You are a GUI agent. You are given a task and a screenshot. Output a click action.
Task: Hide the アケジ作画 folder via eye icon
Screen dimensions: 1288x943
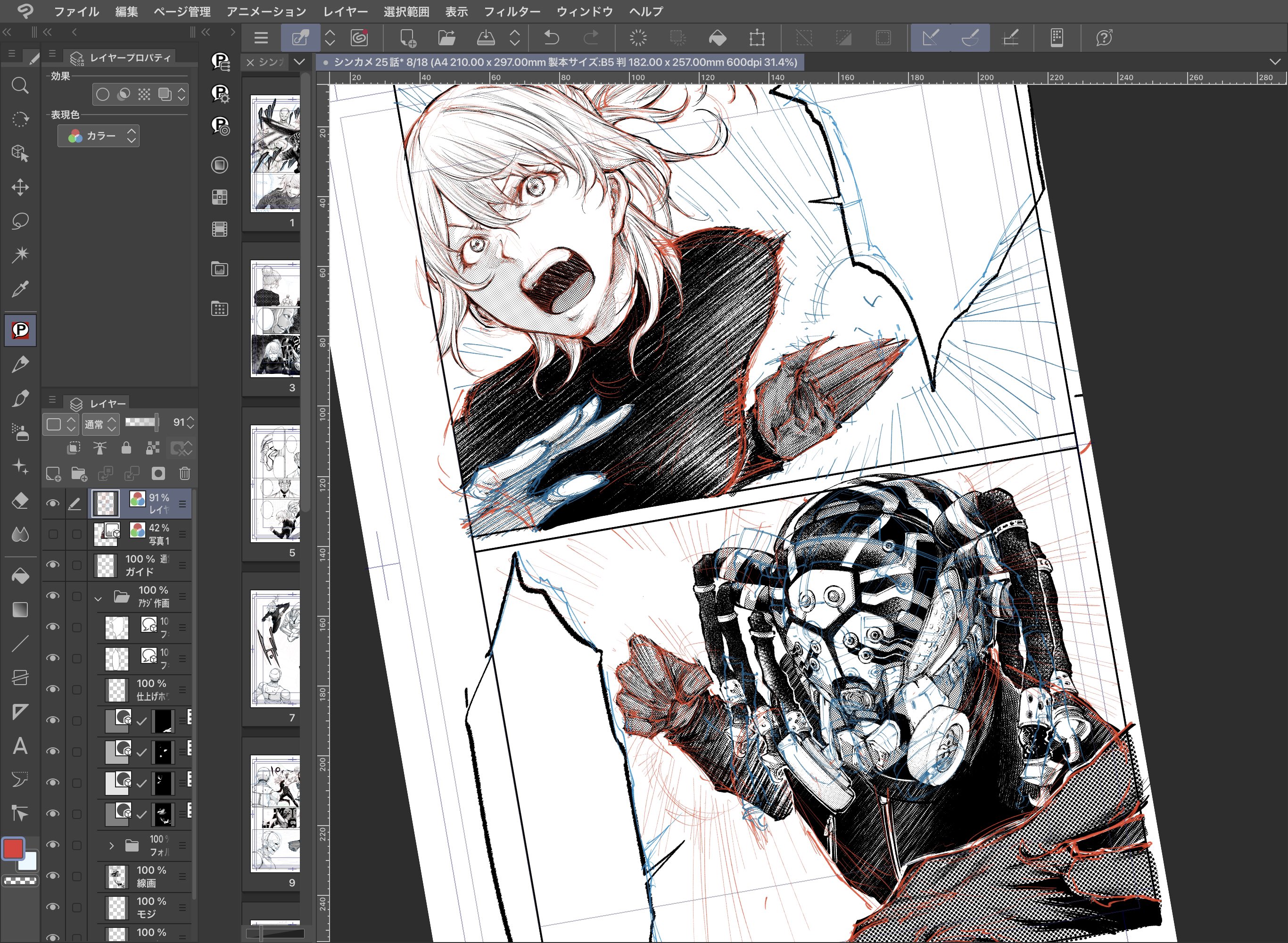point(52,596)
